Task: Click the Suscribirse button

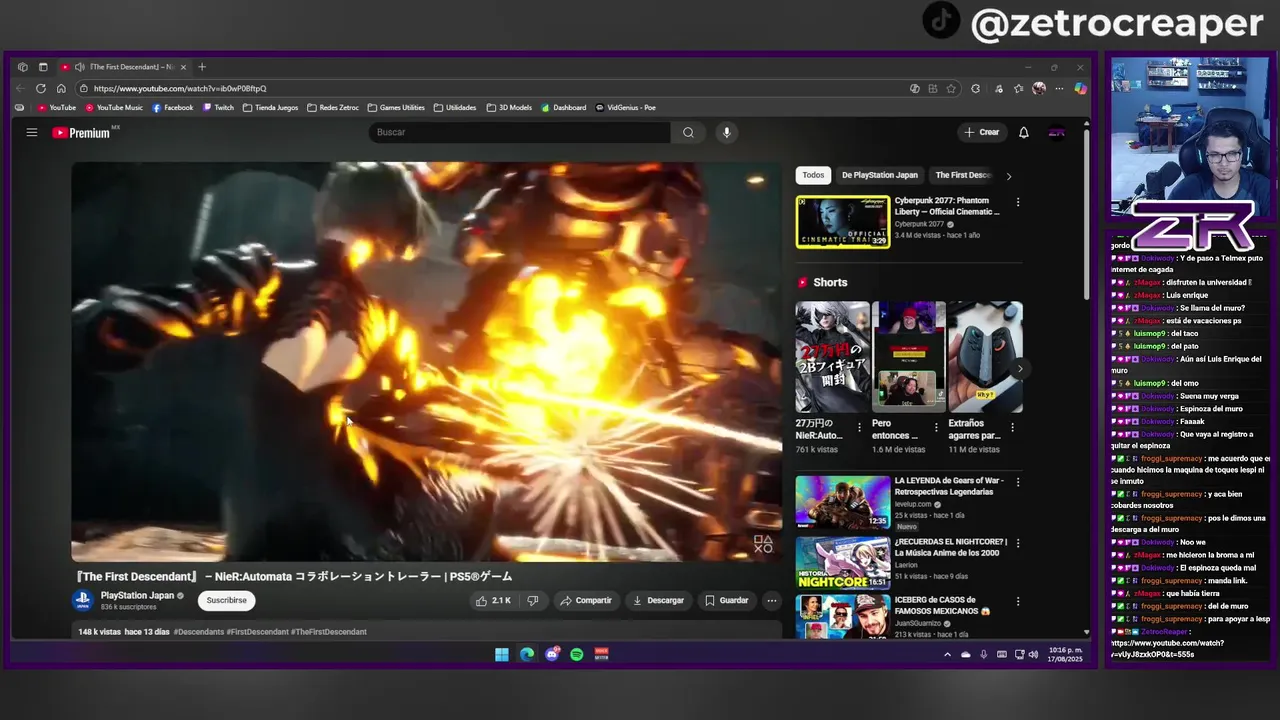Action: click(x=226, y=600)
